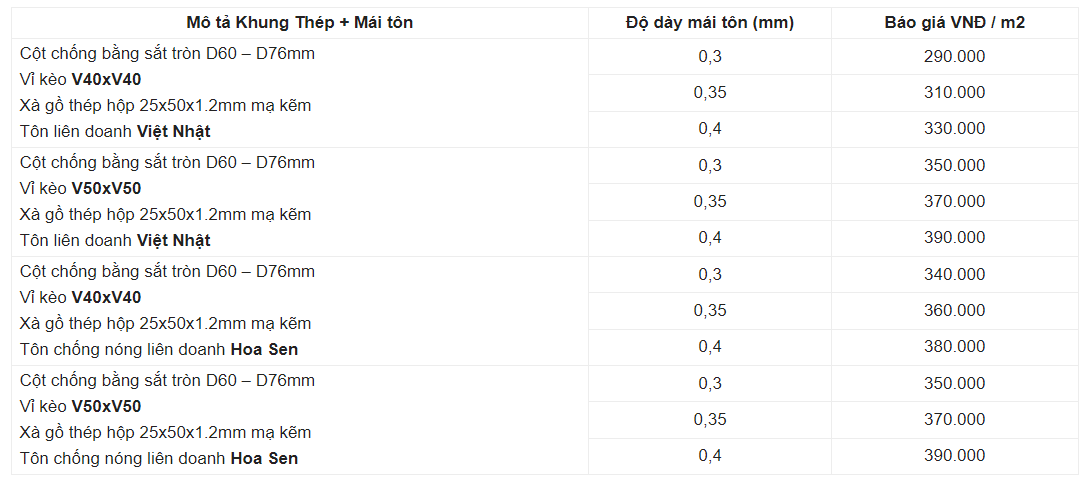
Task: Click 'Tôn chống nóng liên doanh Hoa Sen' in third group
Action: [x=159, y=349]
